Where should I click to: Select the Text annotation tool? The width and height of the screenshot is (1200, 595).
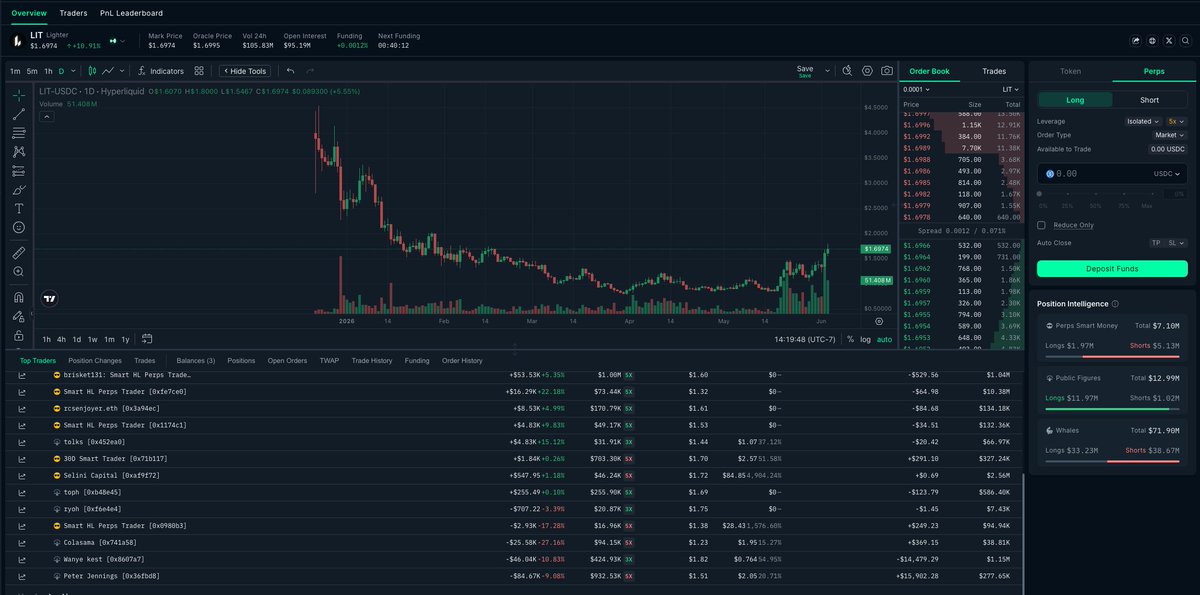[x=19, y=209]
